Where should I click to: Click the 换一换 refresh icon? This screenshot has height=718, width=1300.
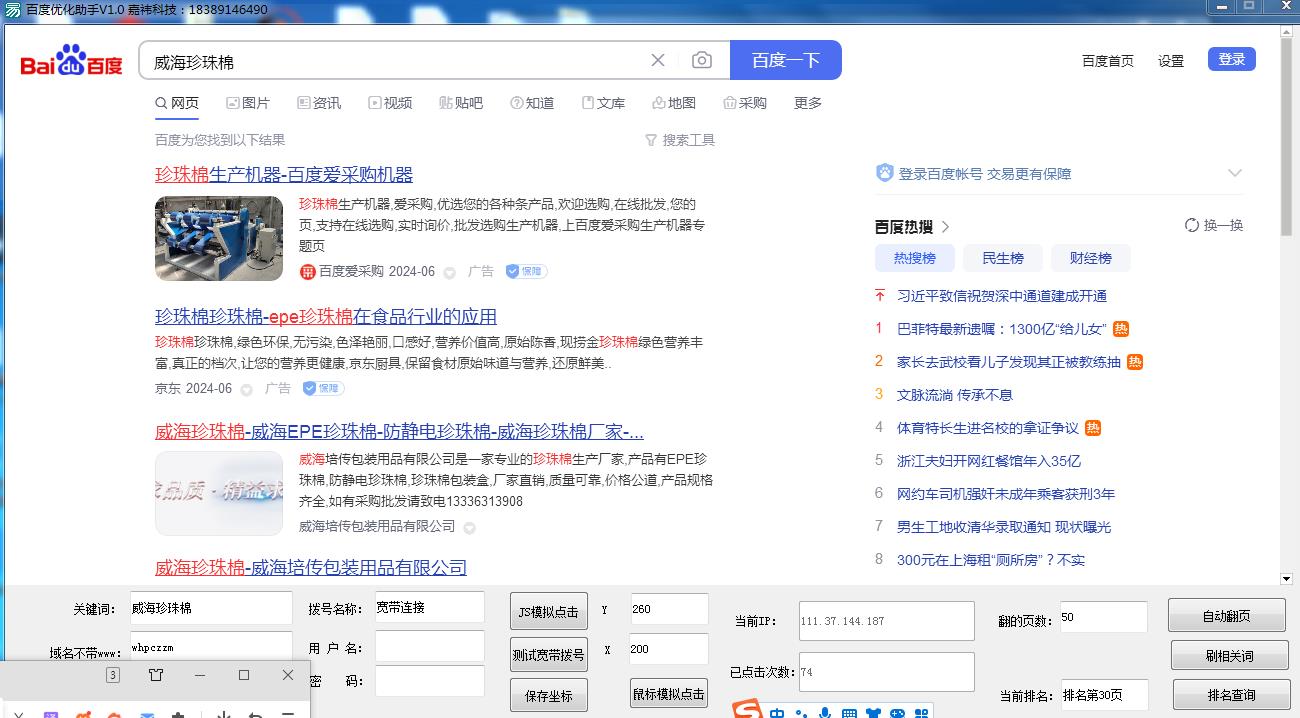(x=1192, y=225)
